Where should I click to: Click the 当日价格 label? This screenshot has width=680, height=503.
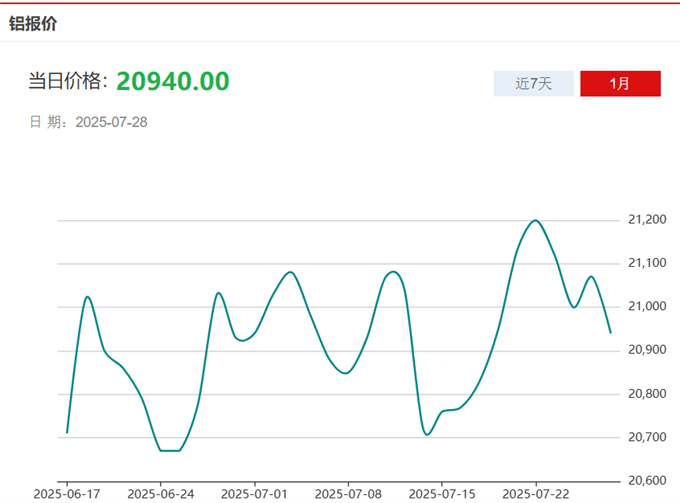pos(67,82)
